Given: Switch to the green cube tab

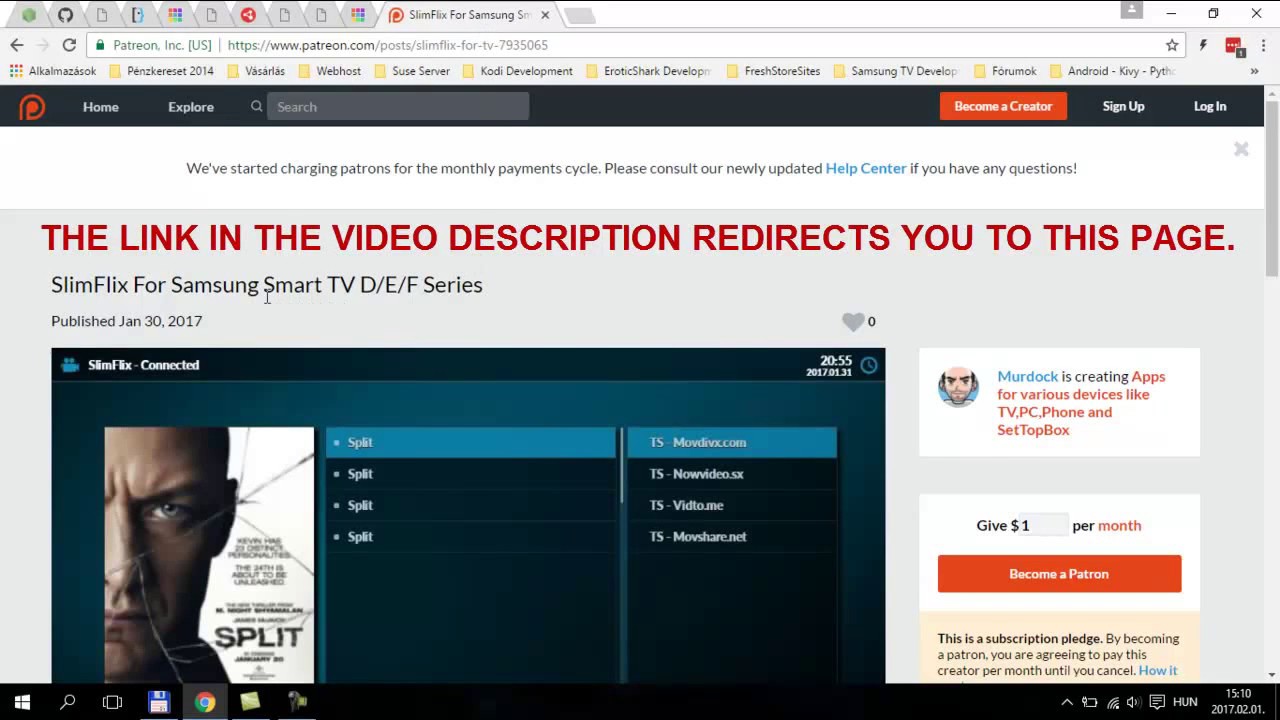Looking at the screenshot, I should tap(29, 15).
